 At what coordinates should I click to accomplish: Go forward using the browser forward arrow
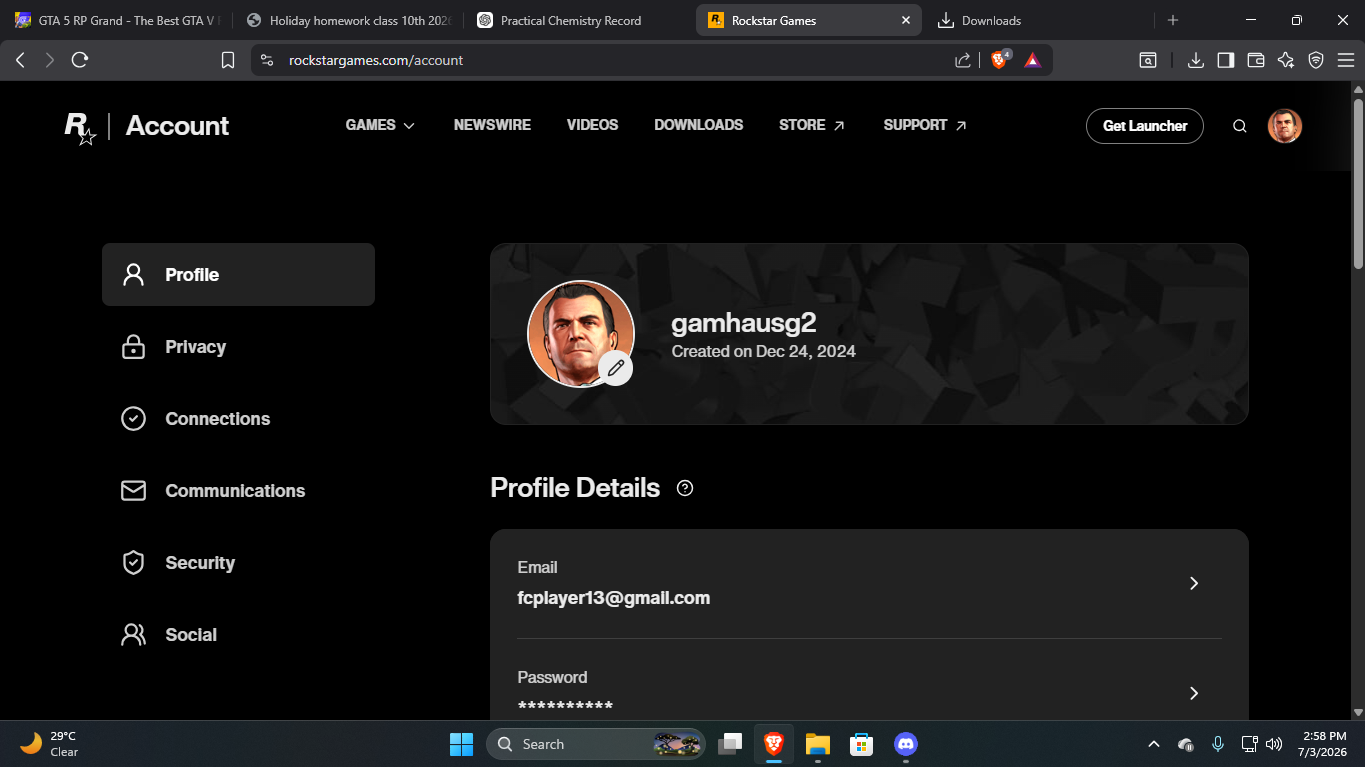[50, 60]
